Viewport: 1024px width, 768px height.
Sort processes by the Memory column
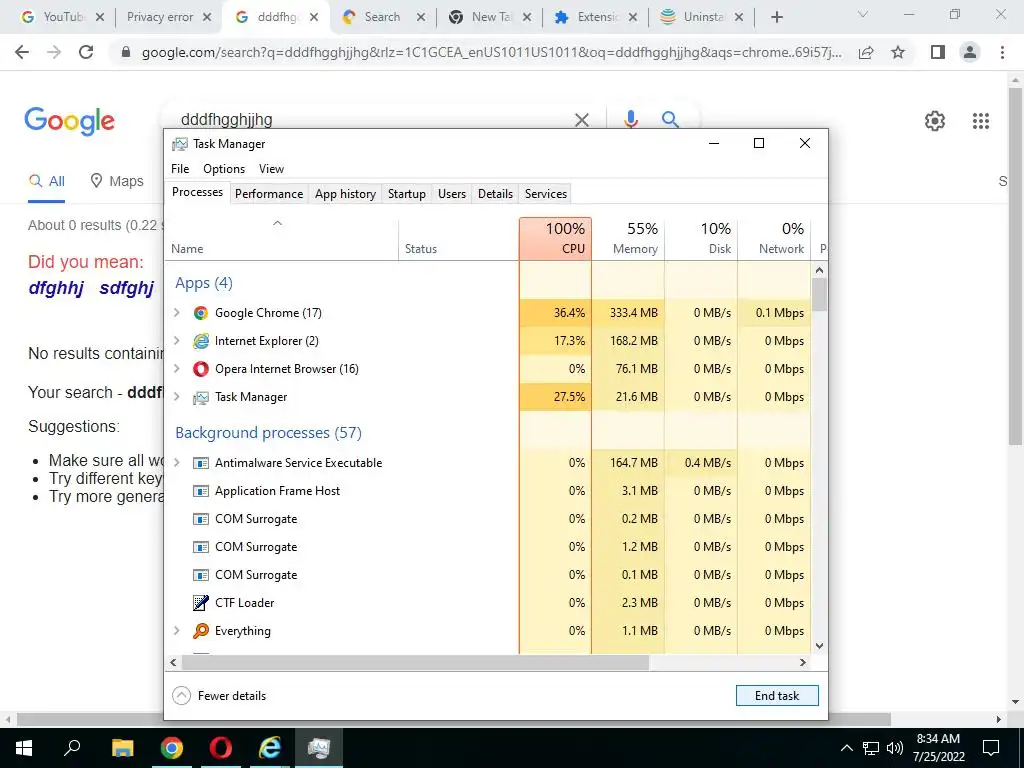pos(628,239)
